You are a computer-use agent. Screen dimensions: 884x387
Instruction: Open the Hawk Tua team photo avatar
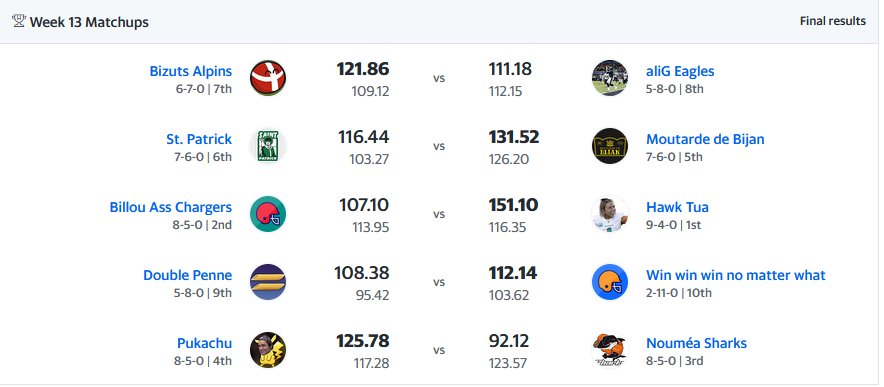coord(610,214)
